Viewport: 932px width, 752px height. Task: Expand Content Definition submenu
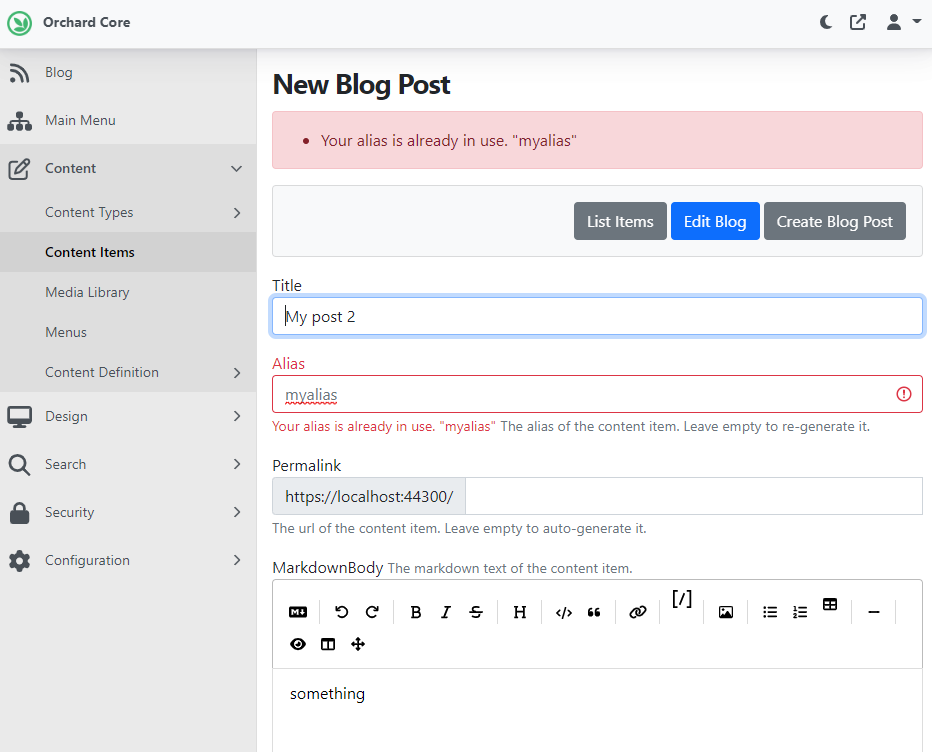coord(237,373)
